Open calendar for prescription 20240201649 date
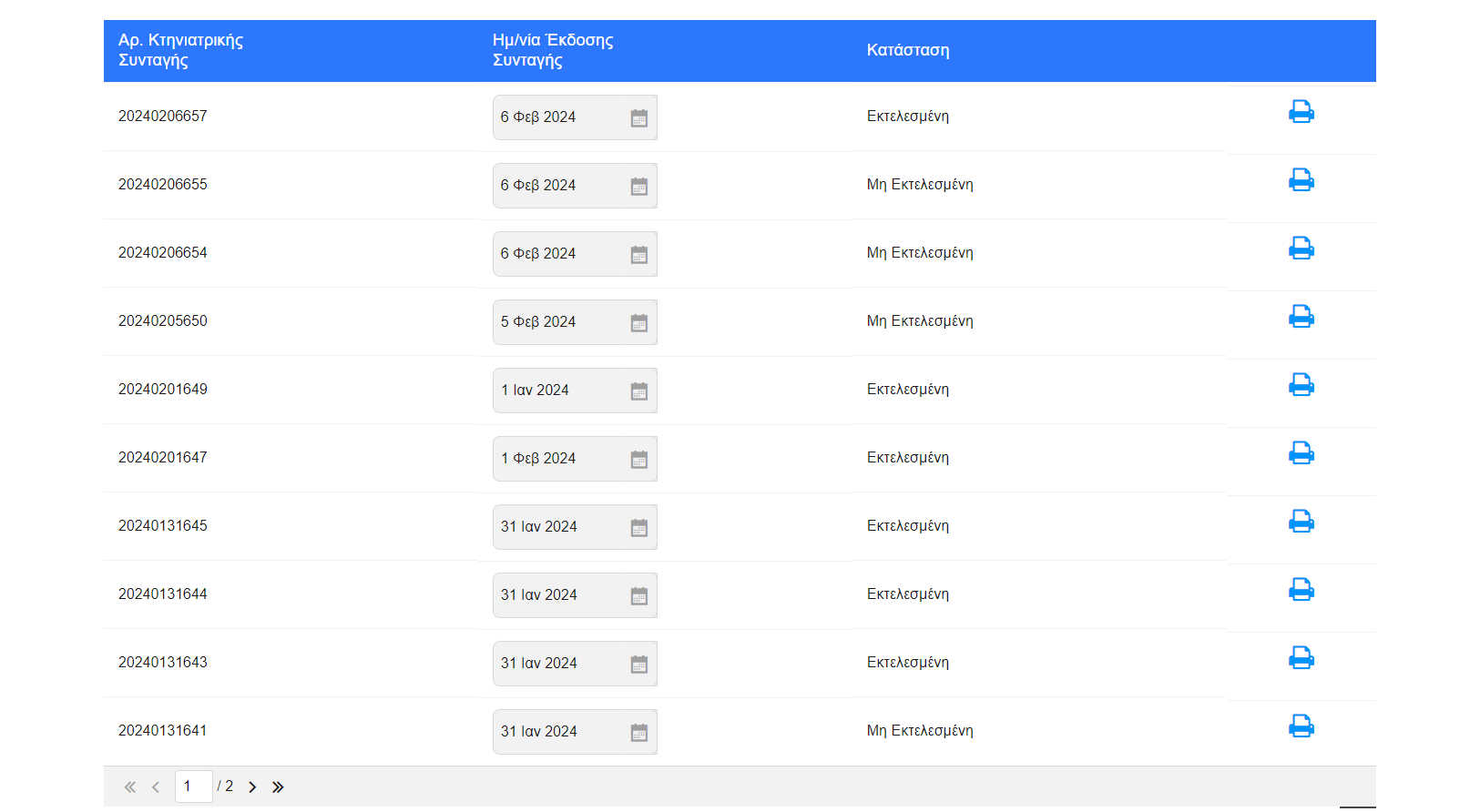 (x=639, y=391)
